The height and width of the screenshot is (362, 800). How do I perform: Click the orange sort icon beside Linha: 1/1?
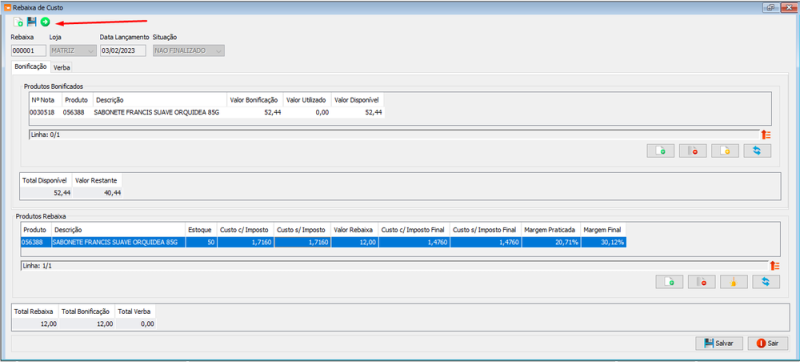coord(774,266)
